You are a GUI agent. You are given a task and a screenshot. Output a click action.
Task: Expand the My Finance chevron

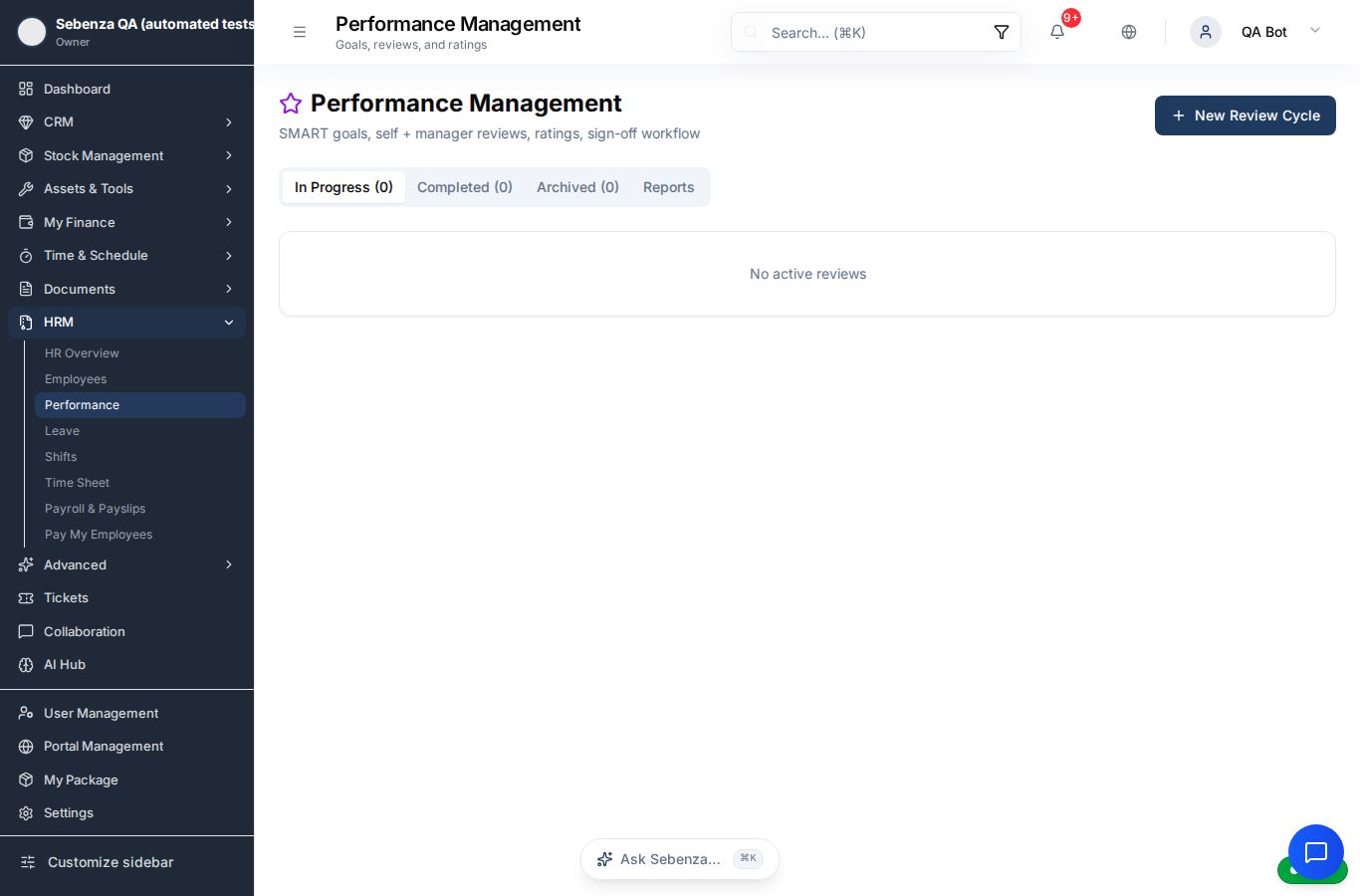point(229,222)
